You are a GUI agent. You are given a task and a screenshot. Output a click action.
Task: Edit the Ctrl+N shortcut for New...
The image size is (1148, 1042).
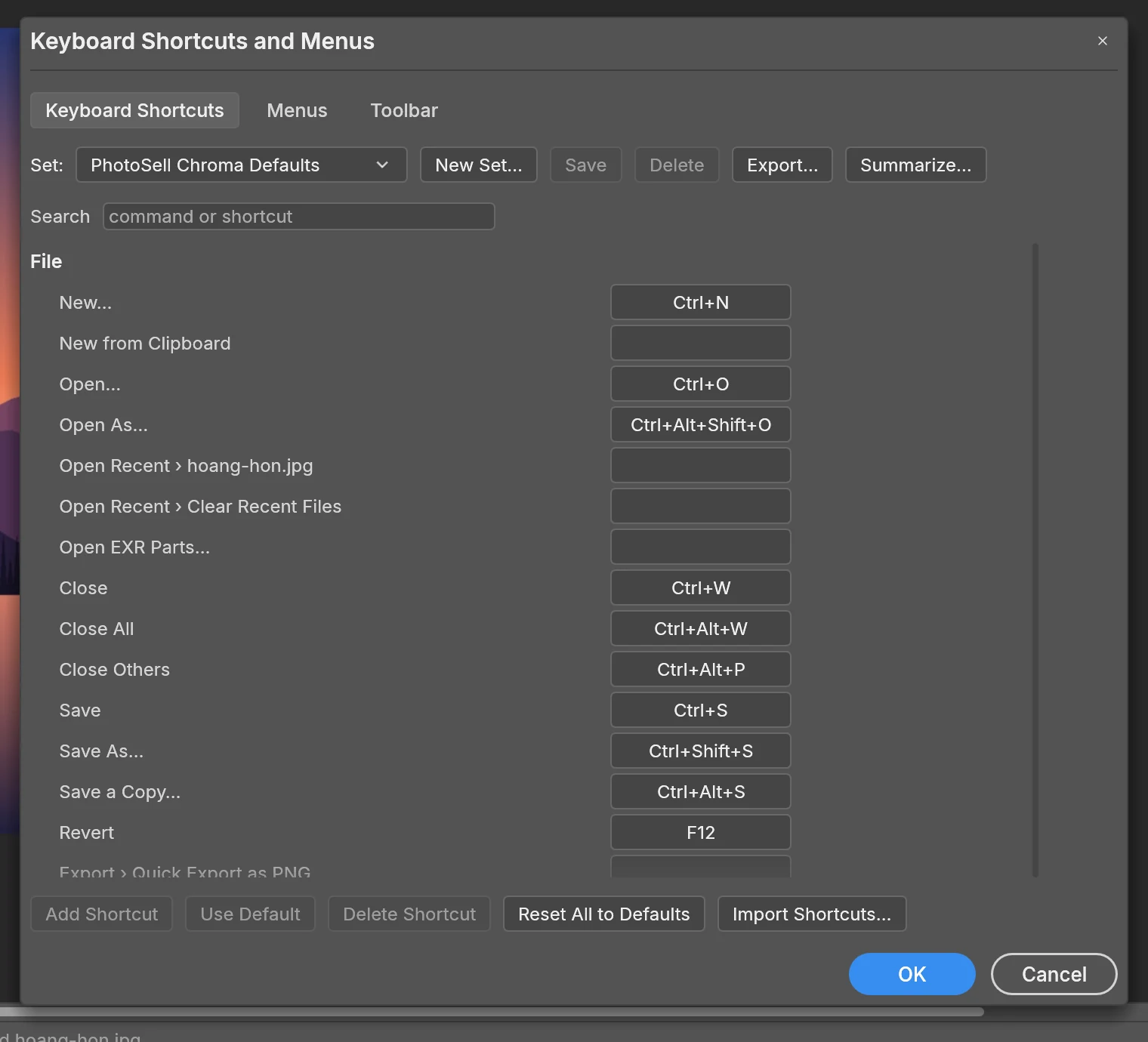(x=701, y=302)
